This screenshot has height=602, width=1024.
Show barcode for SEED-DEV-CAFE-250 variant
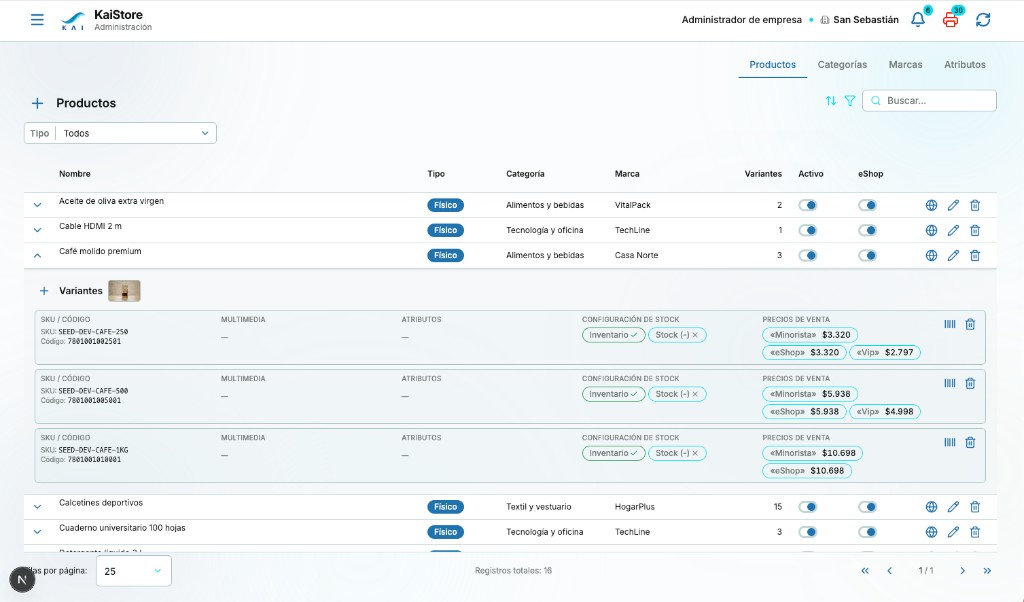pyautogui.click(x=950, y=324)
